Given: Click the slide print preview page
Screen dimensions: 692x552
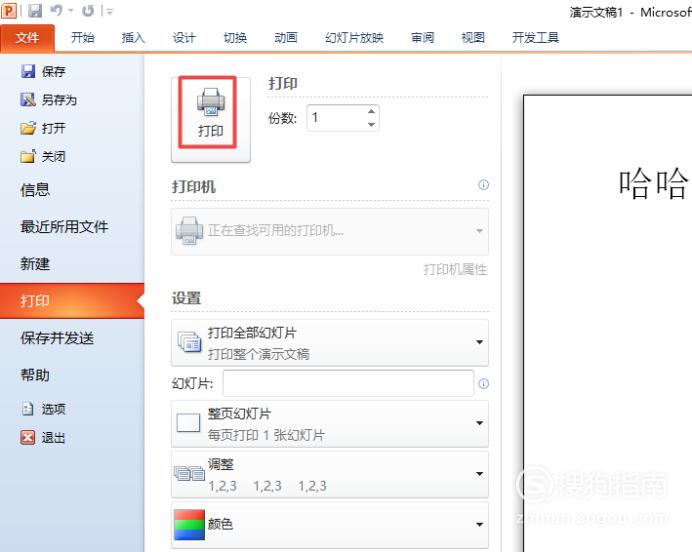Looking at the screenshot, I should (608, 323).
